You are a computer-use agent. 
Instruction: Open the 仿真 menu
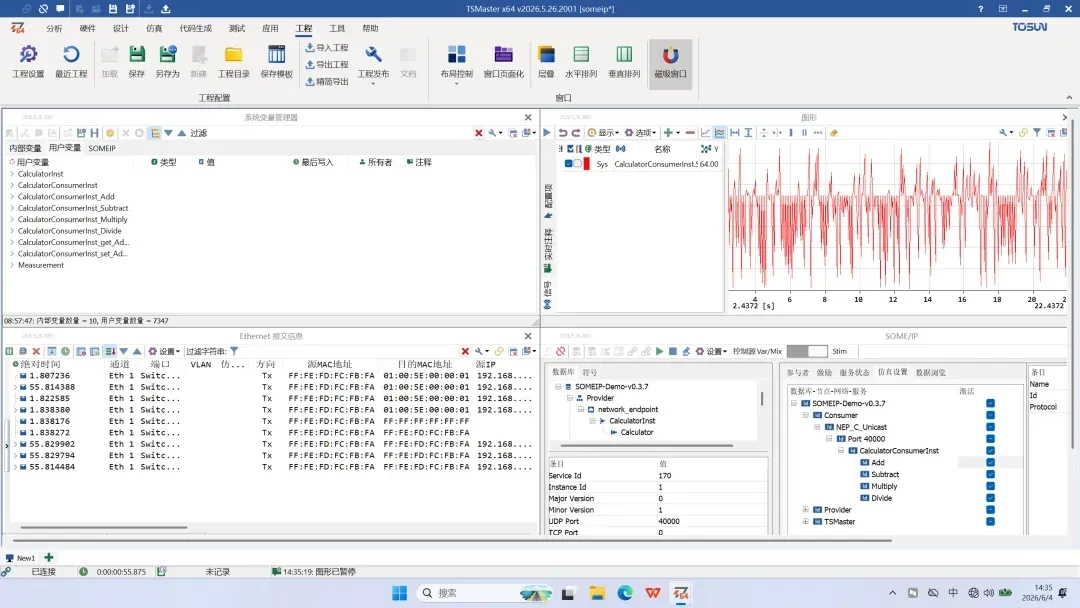coord(154,28)
